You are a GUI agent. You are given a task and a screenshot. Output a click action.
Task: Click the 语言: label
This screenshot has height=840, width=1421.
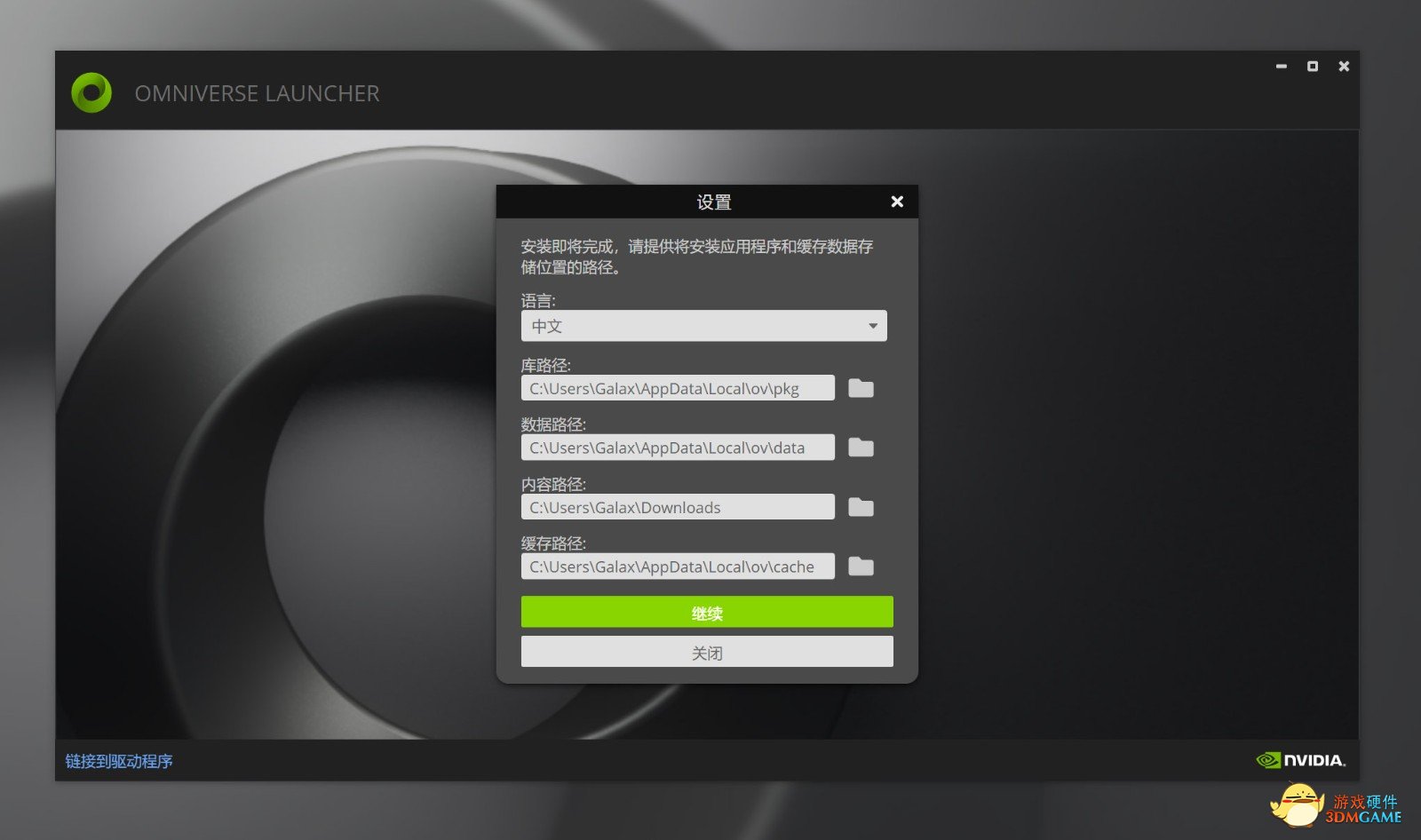[538, 301]
